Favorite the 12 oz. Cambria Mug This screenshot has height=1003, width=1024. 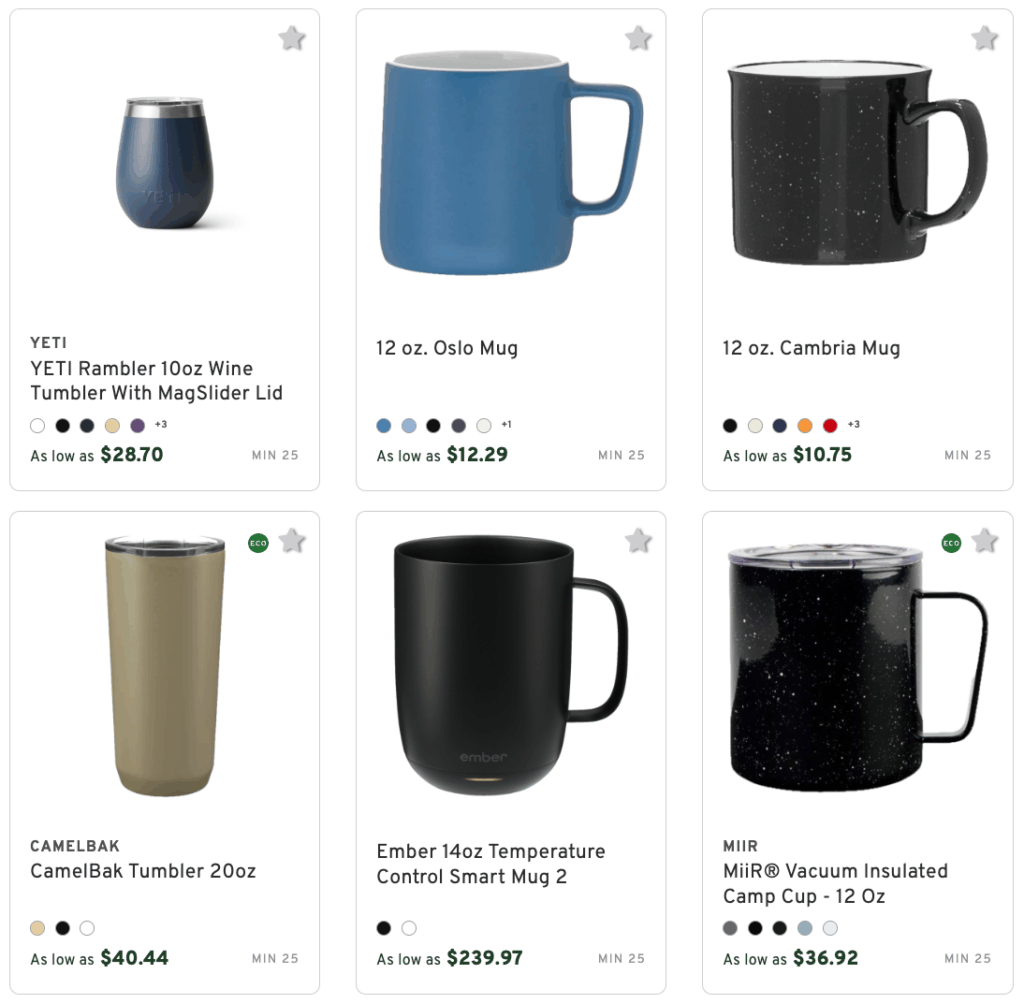click(x=985, y=37)
